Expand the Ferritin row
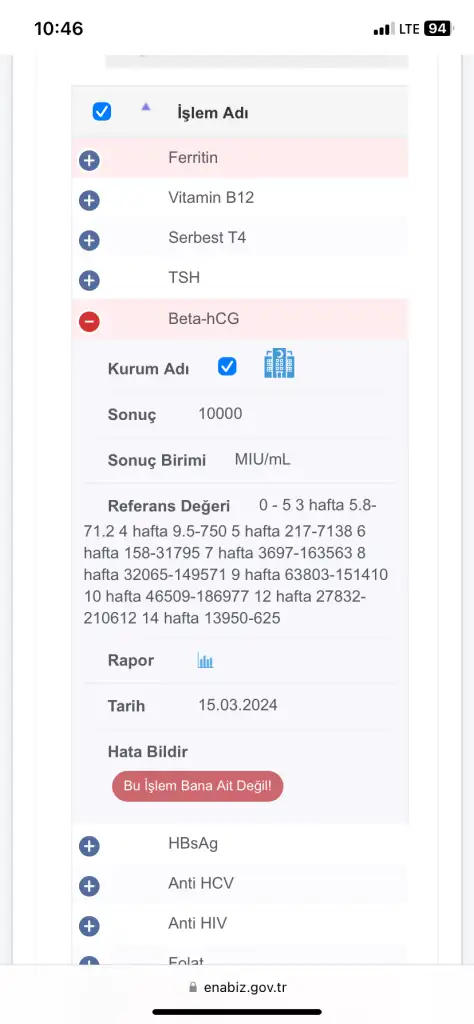The width and height of the screenshot is (474, 1024). [x=89, y=160]
